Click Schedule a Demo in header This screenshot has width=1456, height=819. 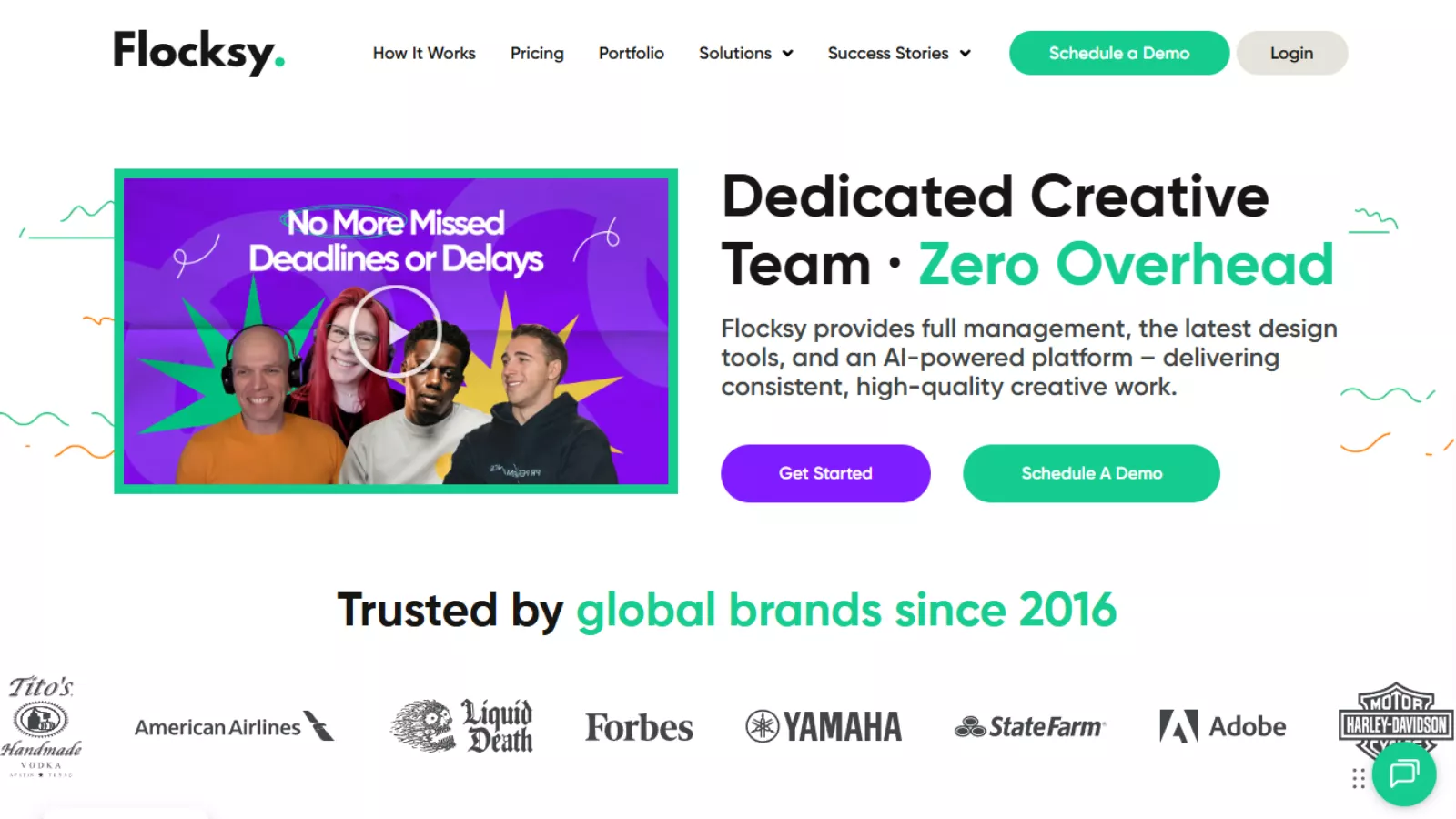pyautogui.click(x=1119, y=53)
